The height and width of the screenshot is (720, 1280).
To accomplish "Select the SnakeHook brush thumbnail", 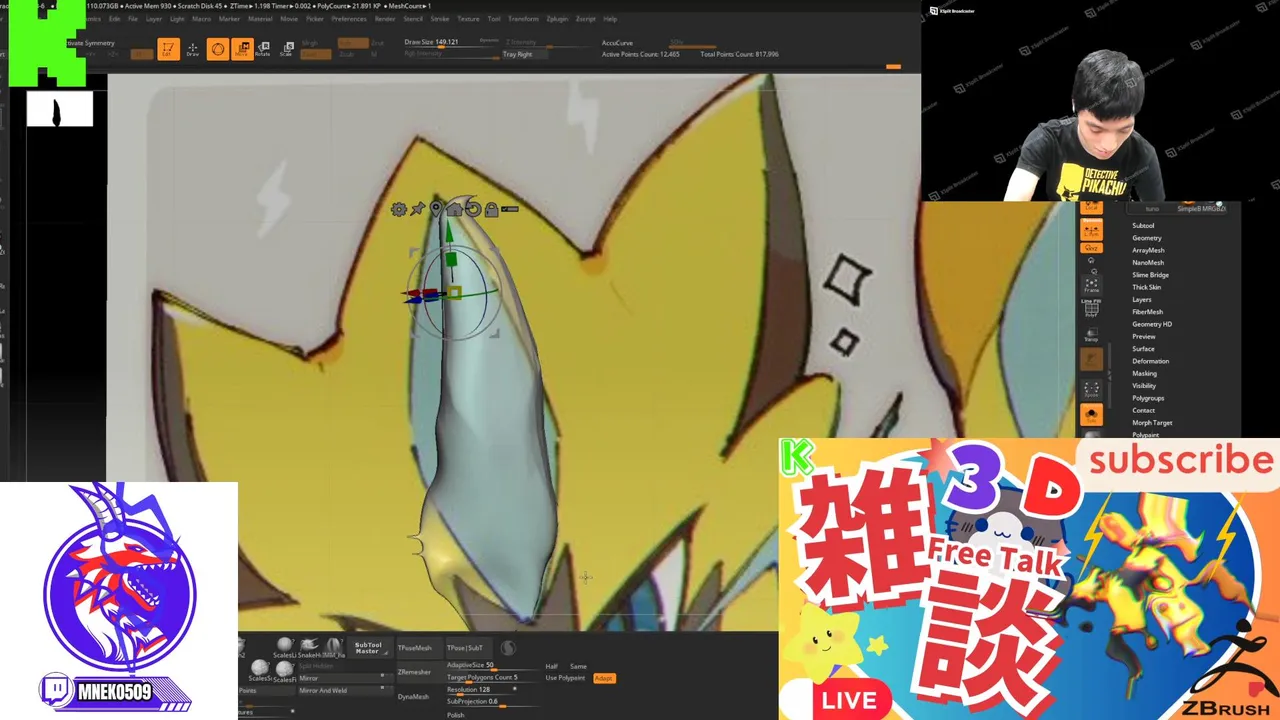I will 309,648.
